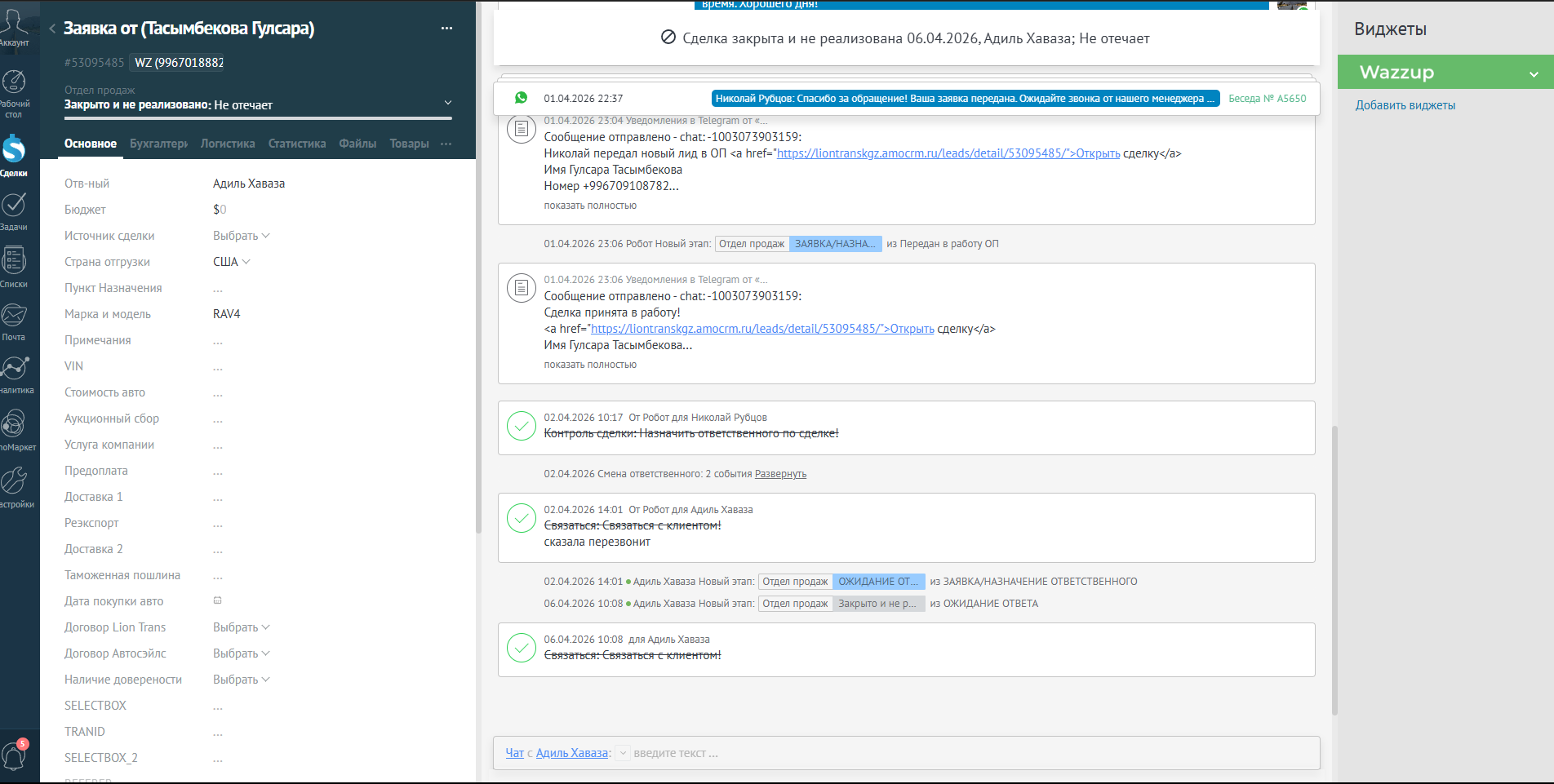Open the chat recipient dropdown arrow
1554x784 pixels.
tap(623, 753)
